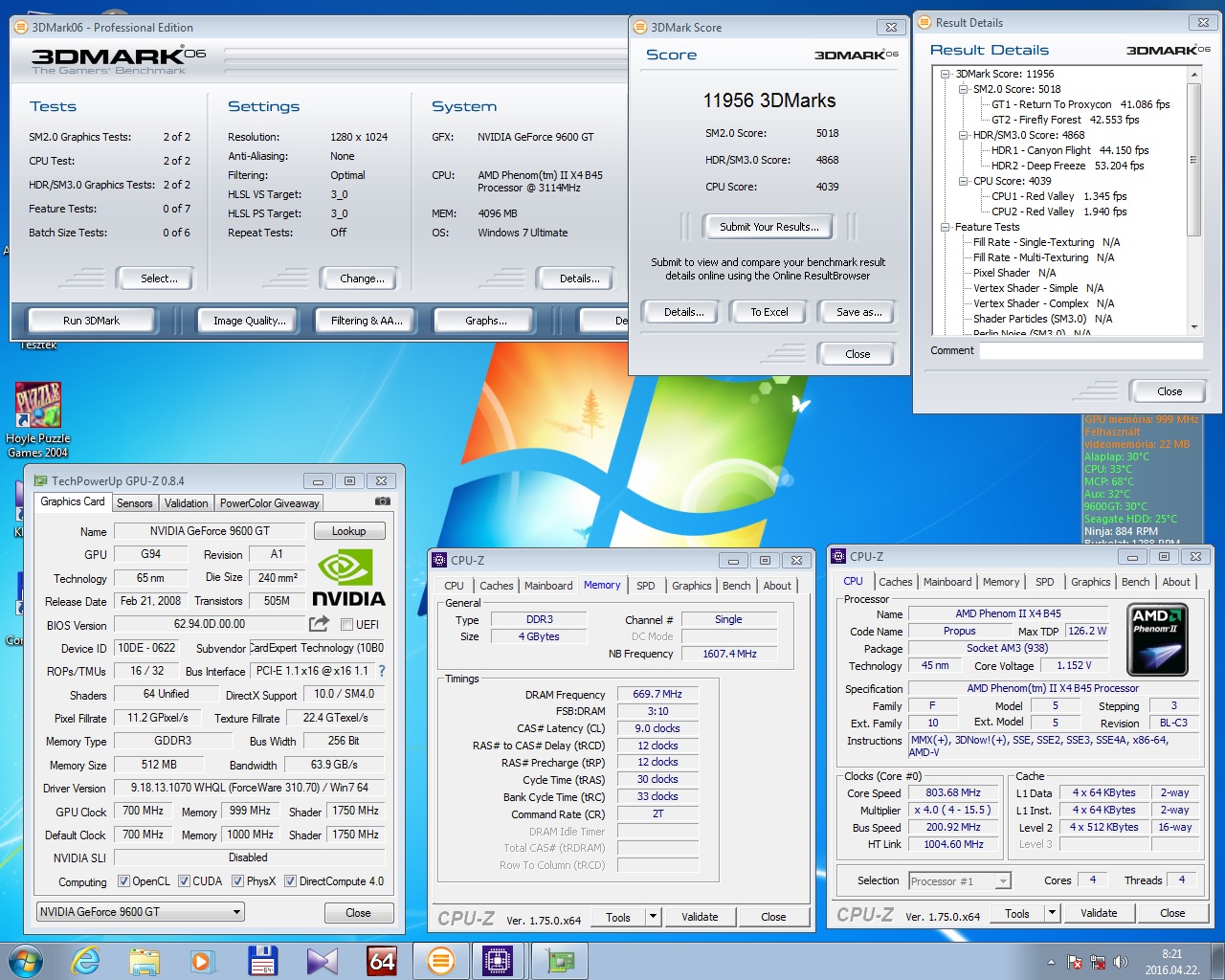Click the 3DMark06 Professional Edition title bar icon

pyautogui.click(x=21, y=27)
